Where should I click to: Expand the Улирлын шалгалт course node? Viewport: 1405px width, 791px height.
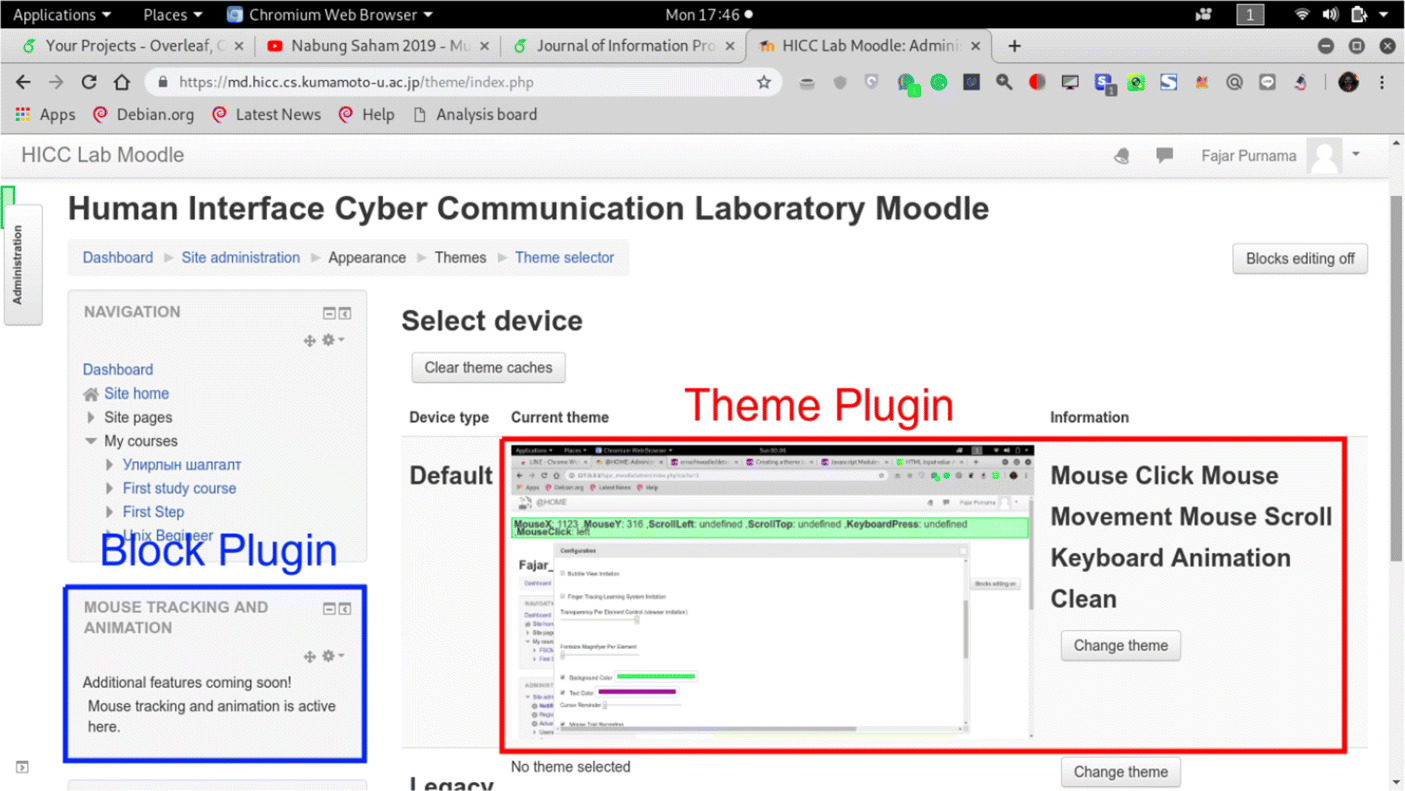(x=110, y=465)
